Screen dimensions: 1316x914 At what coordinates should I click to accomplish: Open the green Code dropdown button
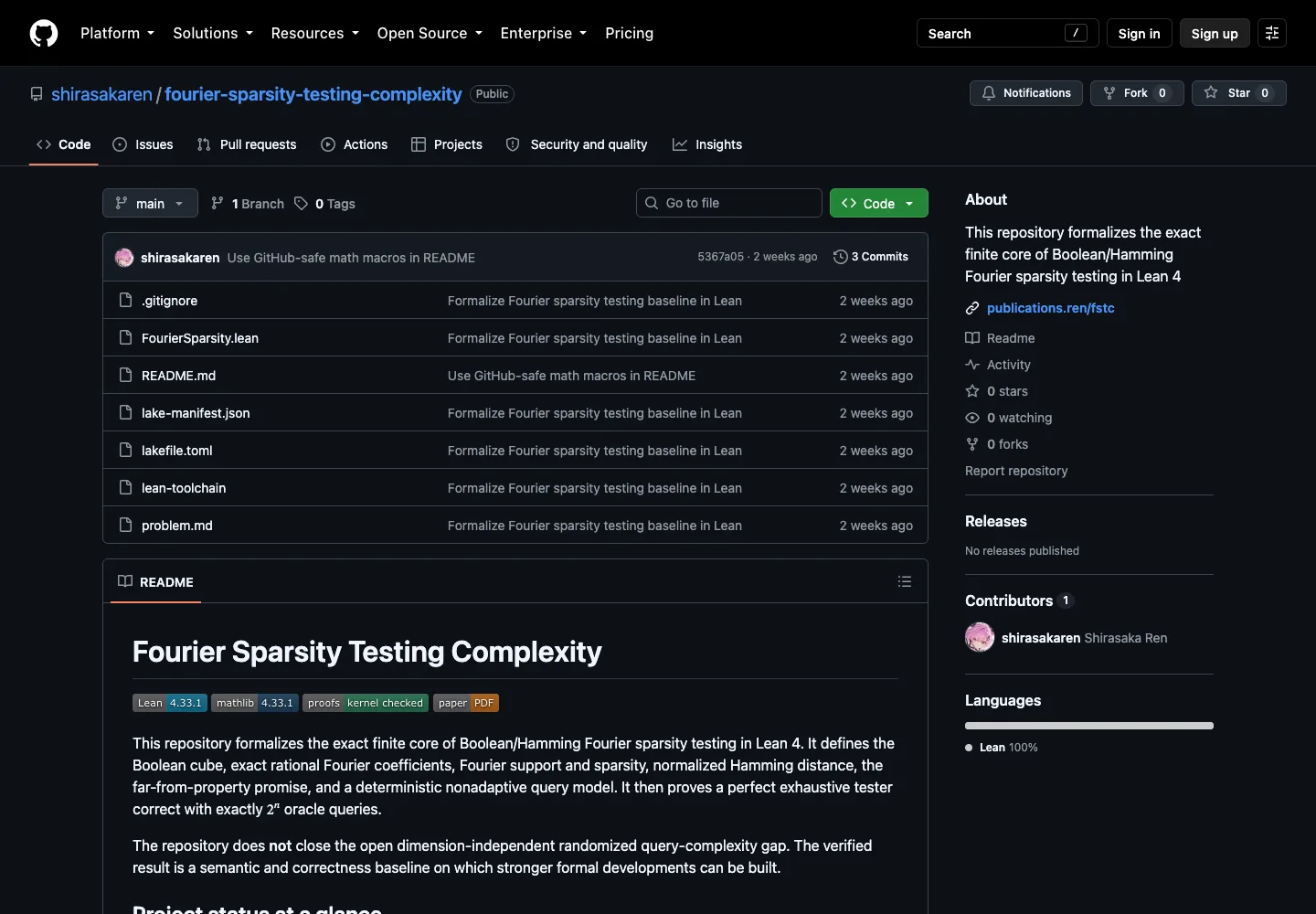click(x=878, y=203)
